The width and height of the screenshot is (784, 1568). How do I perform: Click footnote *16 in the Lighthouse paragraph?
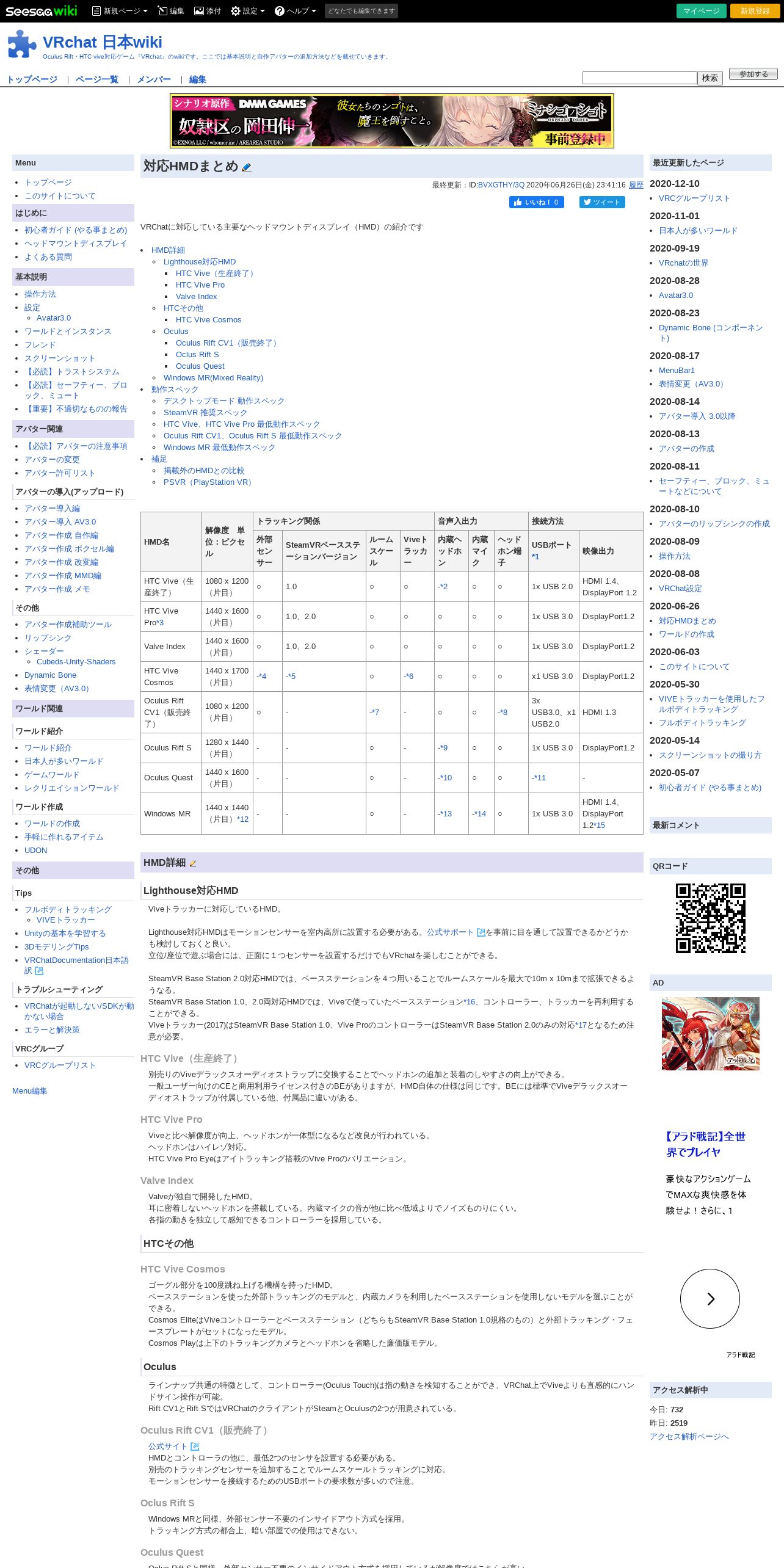tap(469, 1002)
